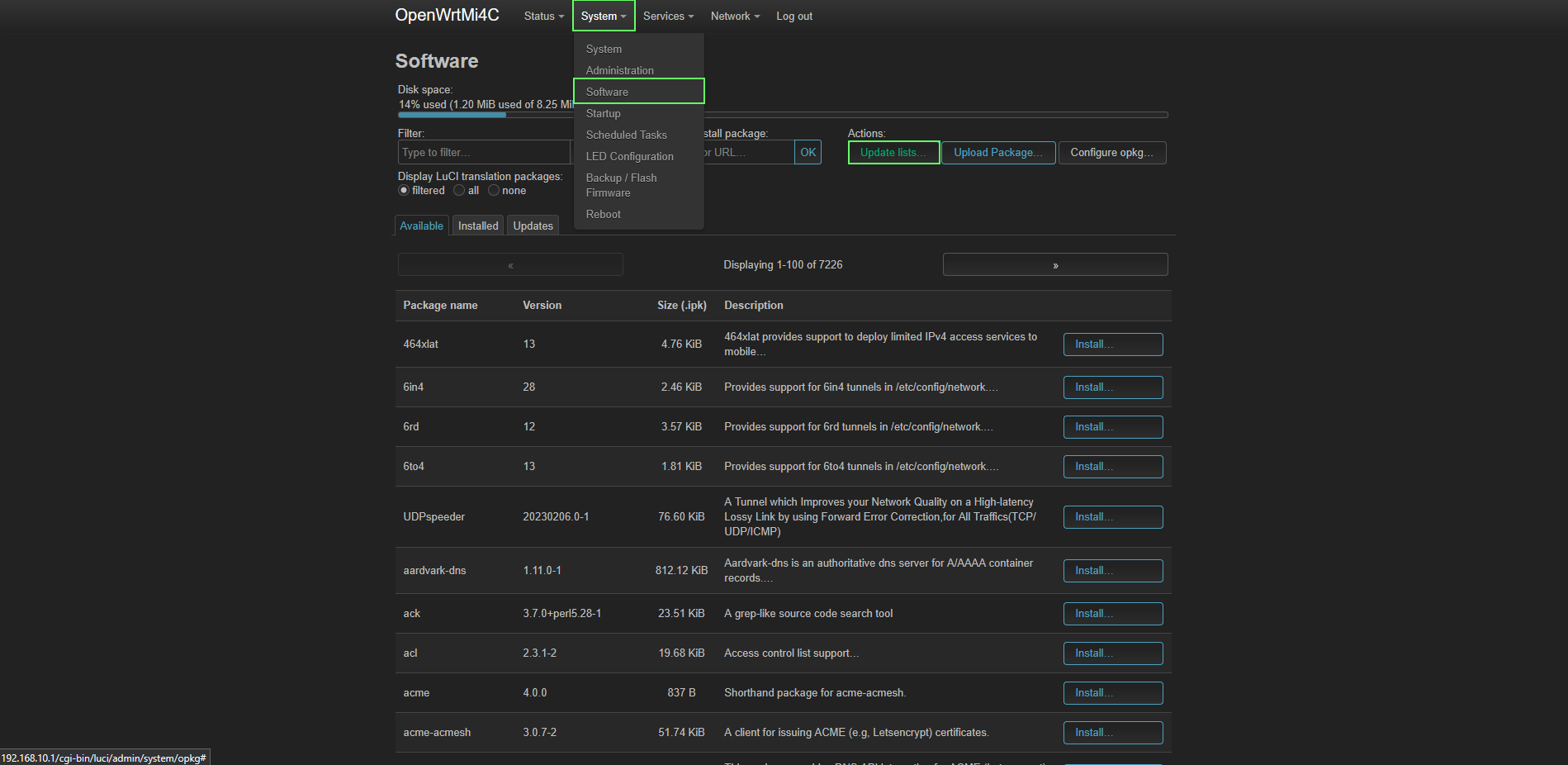
Task: Install the acme-acmesh package
Action: pyautogui.click(x=1113, y=732)
